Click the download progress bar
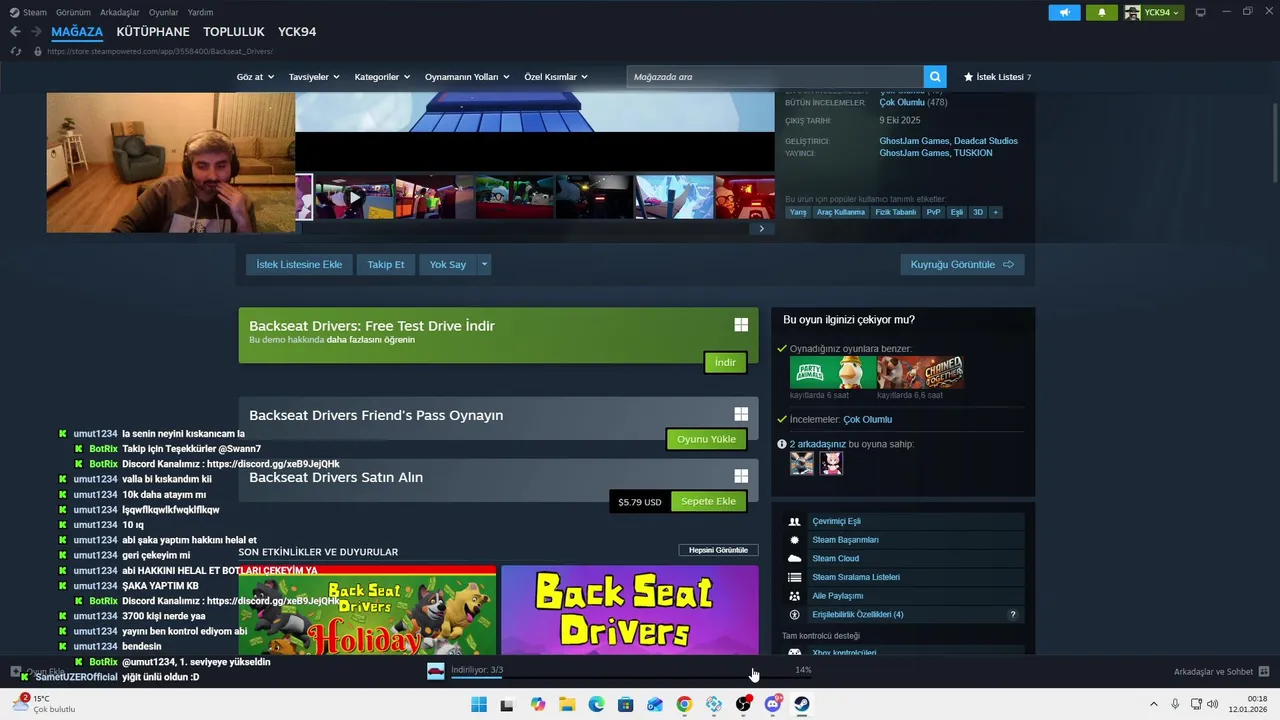This screenshot has height=720, width=1280. tap(630, 678)
